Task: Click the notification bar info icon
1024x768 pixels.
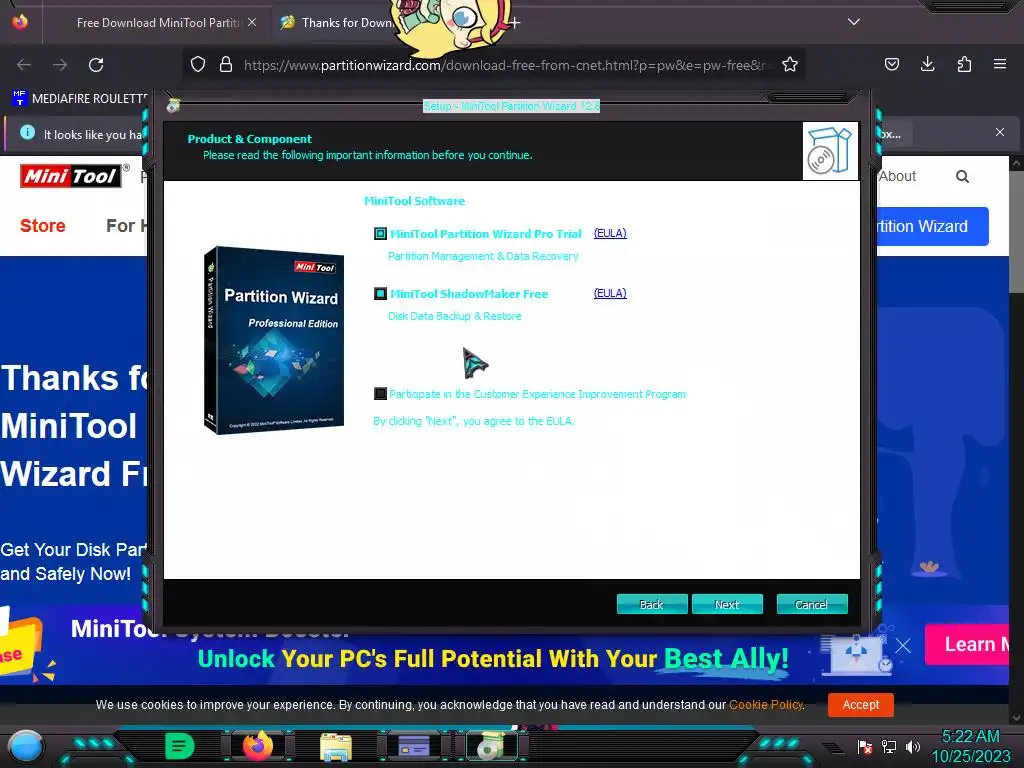Action: 27,133
